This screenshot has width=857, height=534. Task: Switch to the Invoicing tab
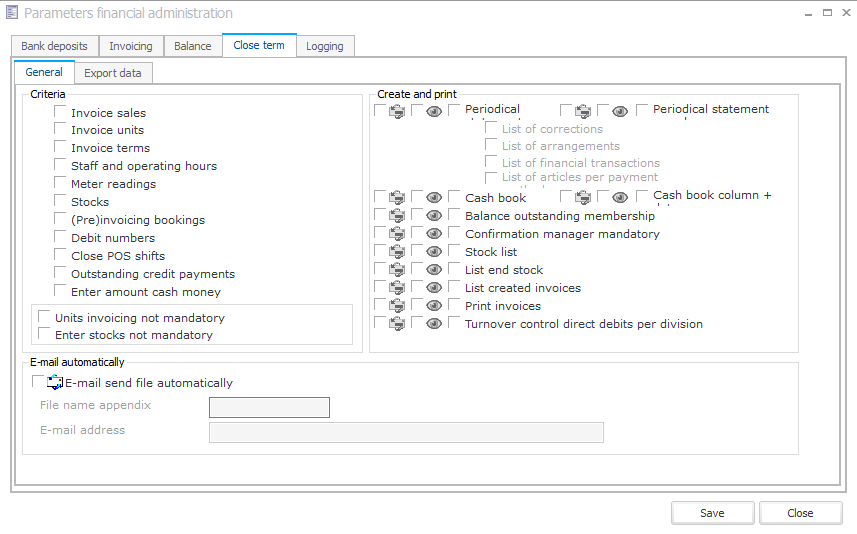(x=131, y=46)
